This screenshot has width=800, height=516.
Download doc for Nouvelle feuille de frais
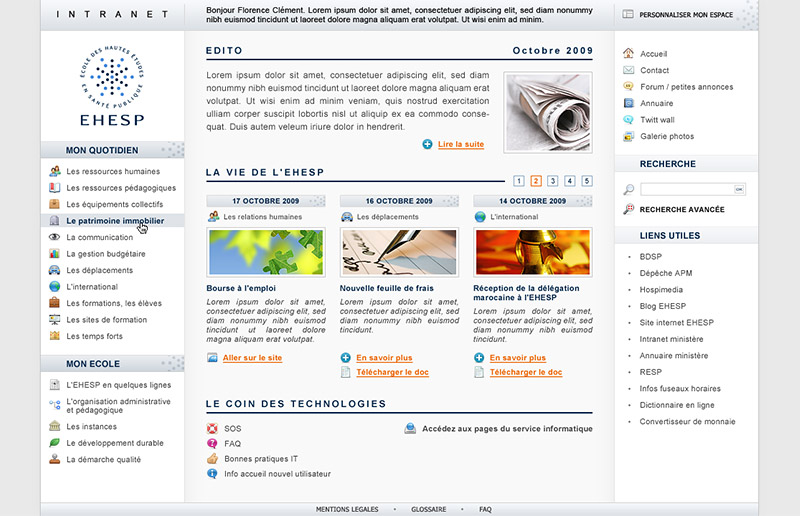[392, 372]
